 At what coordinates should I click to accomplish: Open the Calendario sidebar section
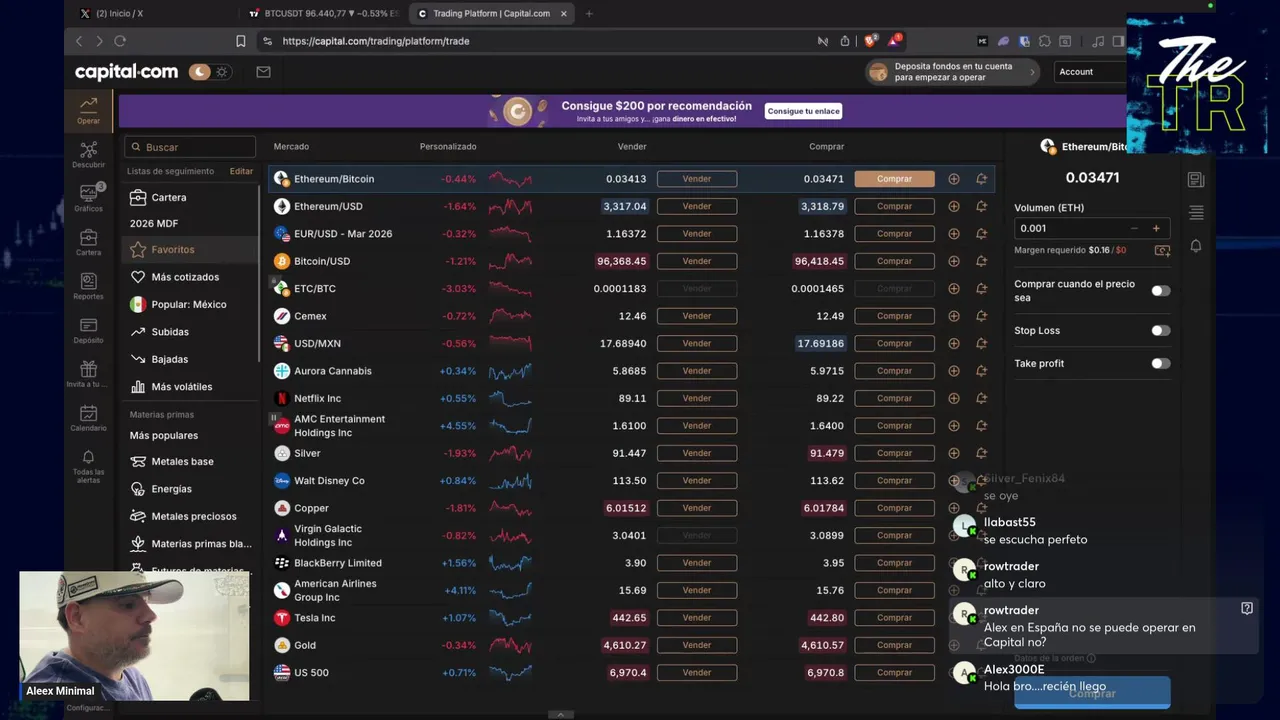[x=88, y=418]
